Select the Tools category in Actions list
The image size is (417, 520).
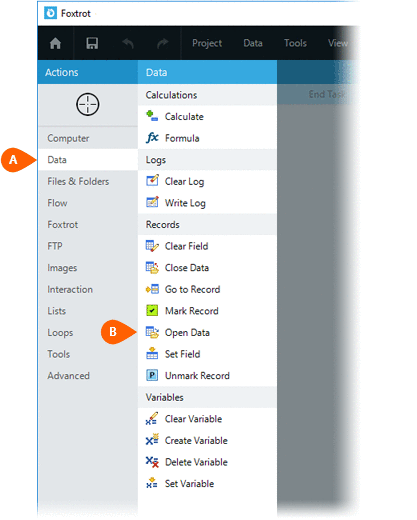[x=88, y=354]
